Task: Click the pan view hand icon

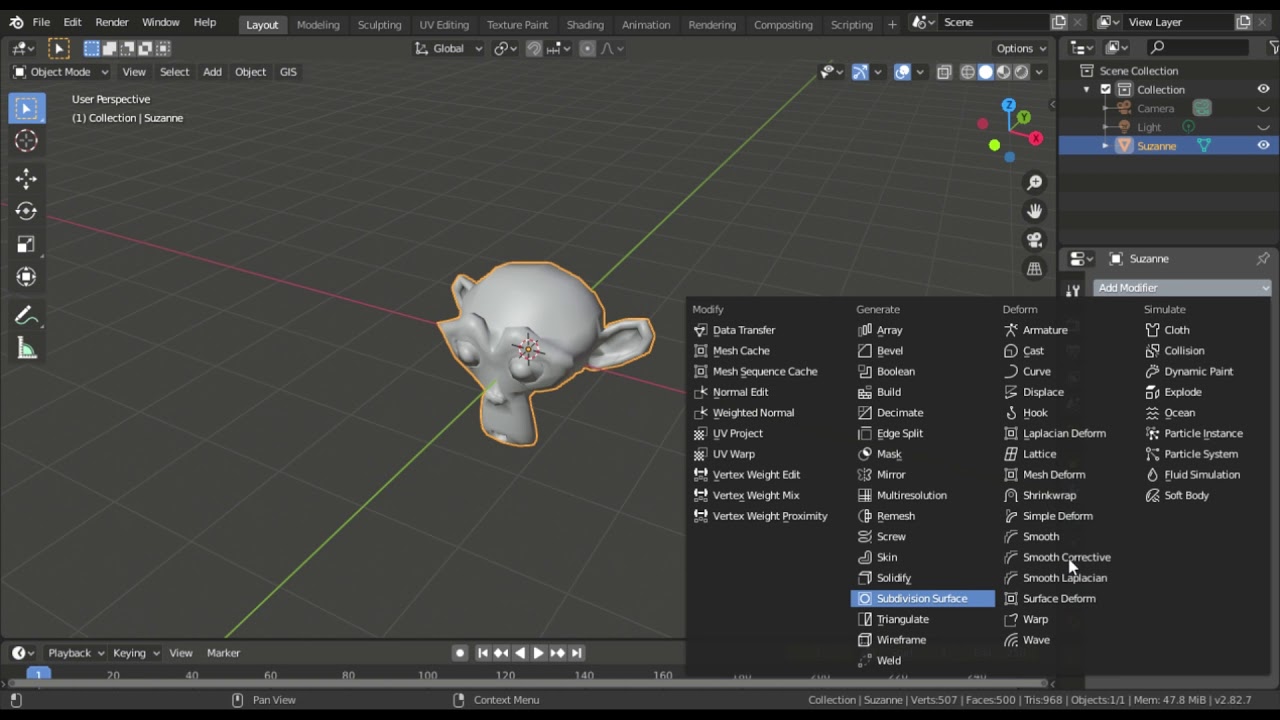Action: 1034,211
